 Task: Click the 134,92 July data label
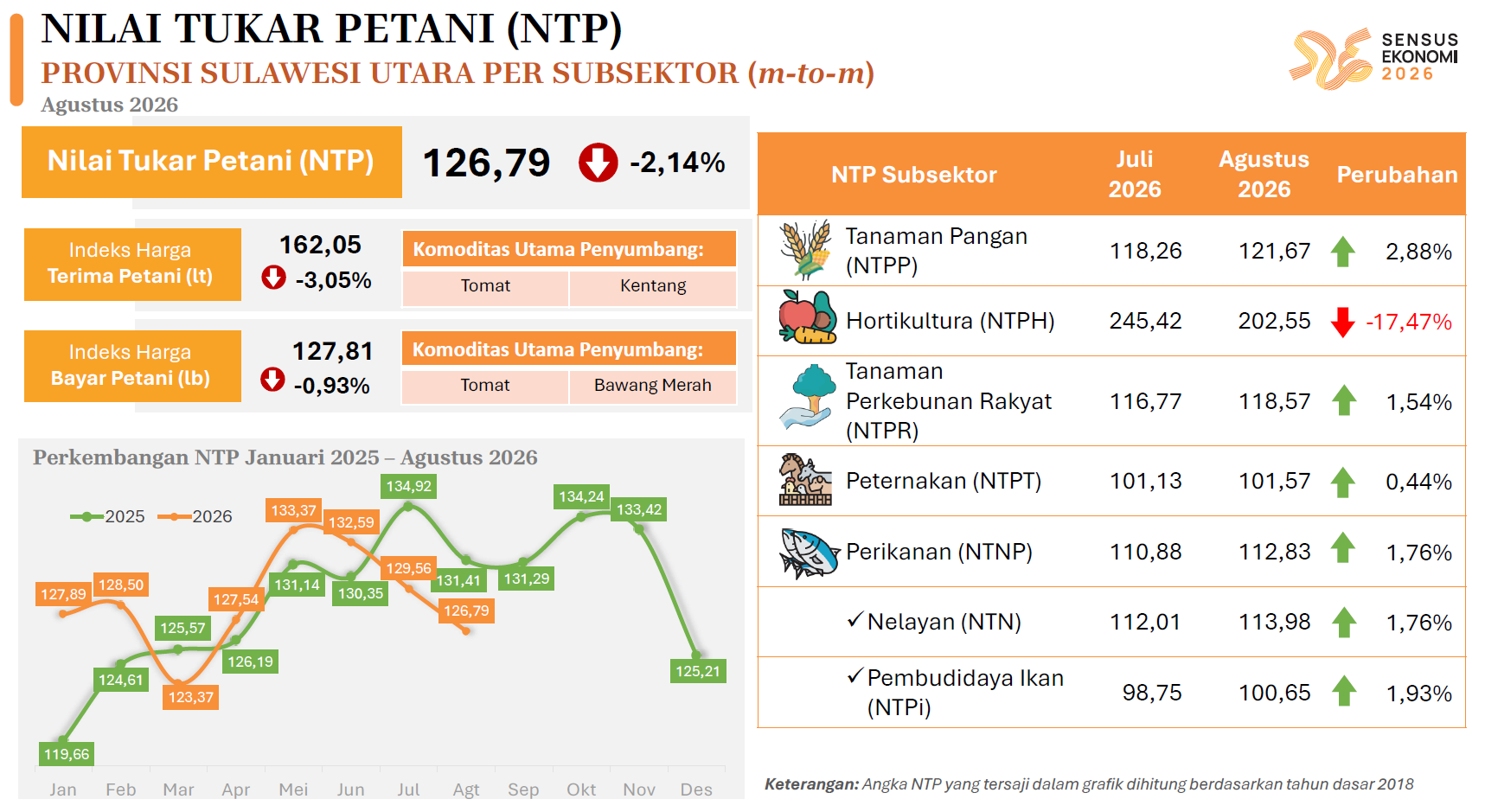pyautogui.click(x=409, y=486)
